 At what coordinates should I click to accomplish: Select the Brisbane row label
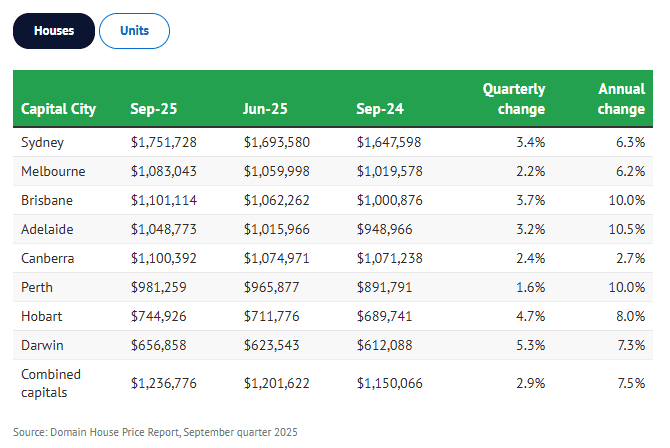46,200
